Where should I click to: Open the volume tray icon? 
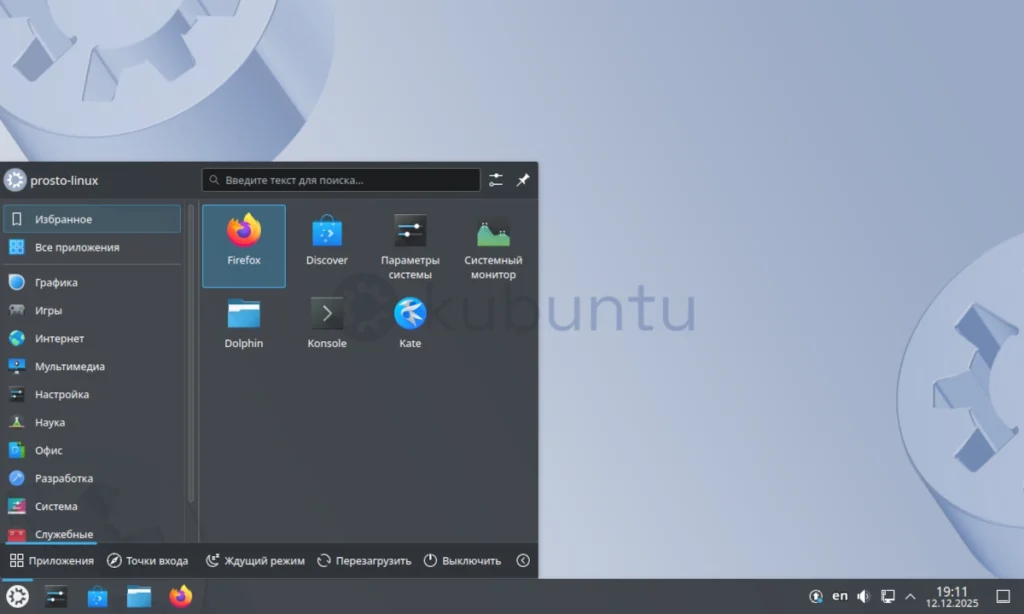[x=863, y=596]
